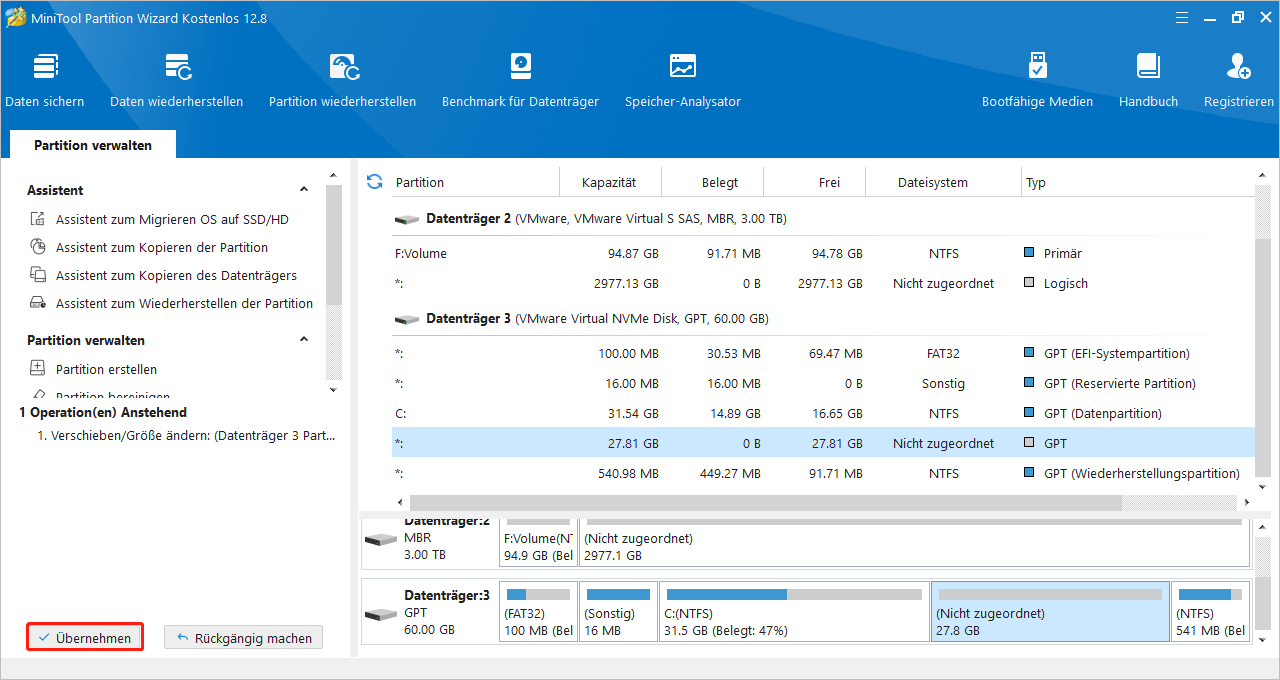Collapse Partition verwalten sidebar section

click(x=304, y=340)
